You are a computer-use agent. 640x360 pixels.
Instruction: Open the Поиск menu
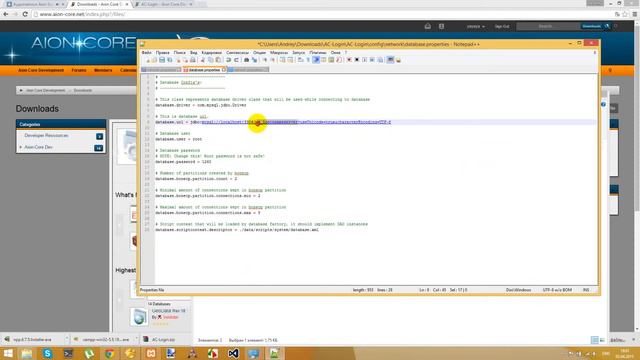click(180, 53)
